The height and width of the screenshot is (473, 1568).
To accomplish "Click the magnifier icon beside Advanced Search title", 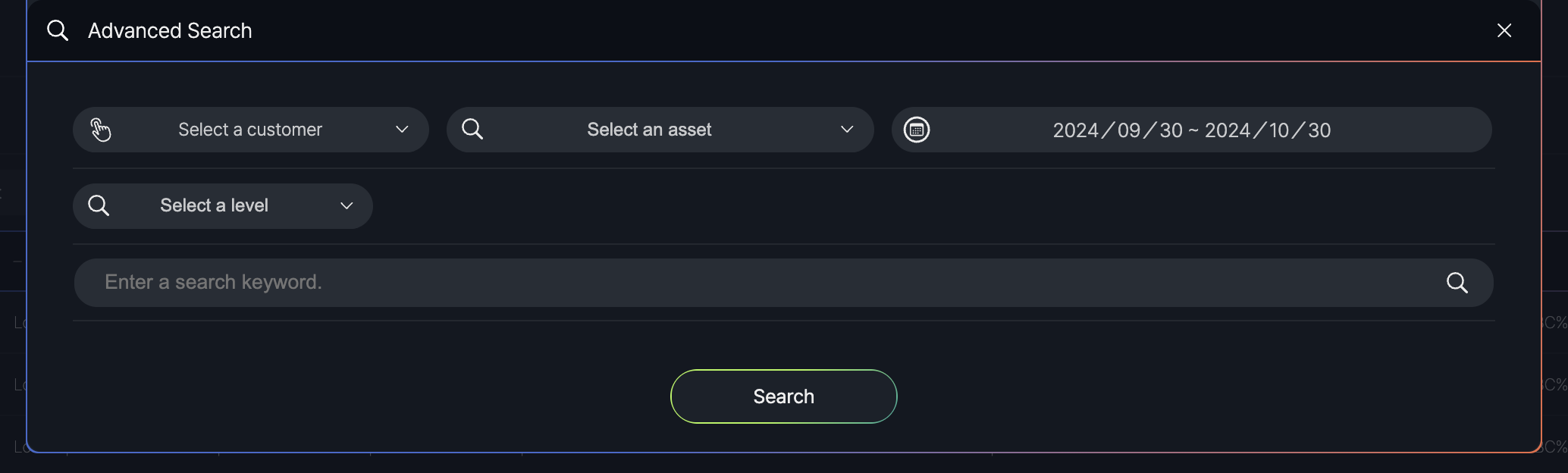I will pos(58,30).
